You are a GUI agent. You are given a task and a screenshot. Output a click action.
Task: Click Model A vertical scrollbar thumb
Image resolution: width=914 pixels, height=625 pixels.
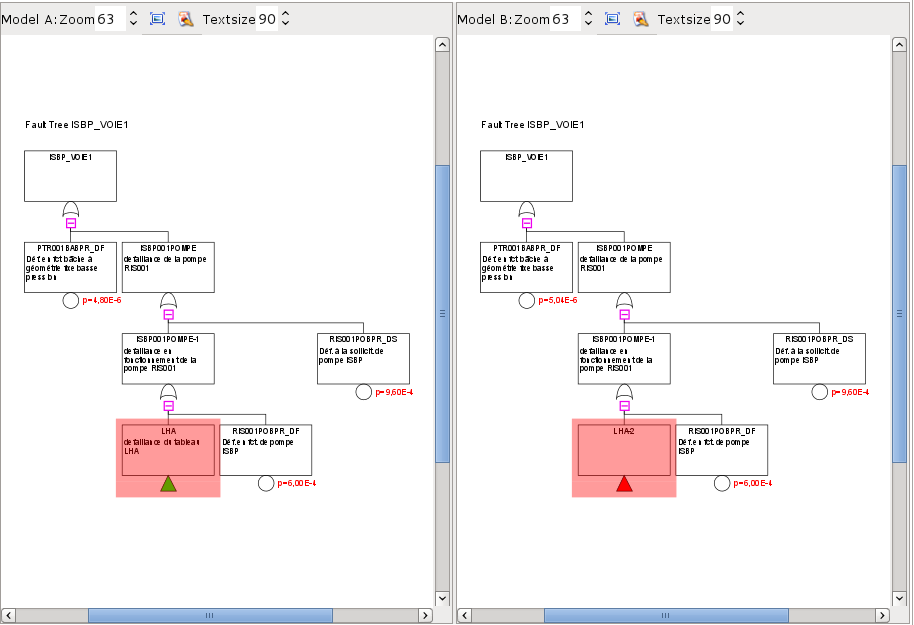(442, 314)
